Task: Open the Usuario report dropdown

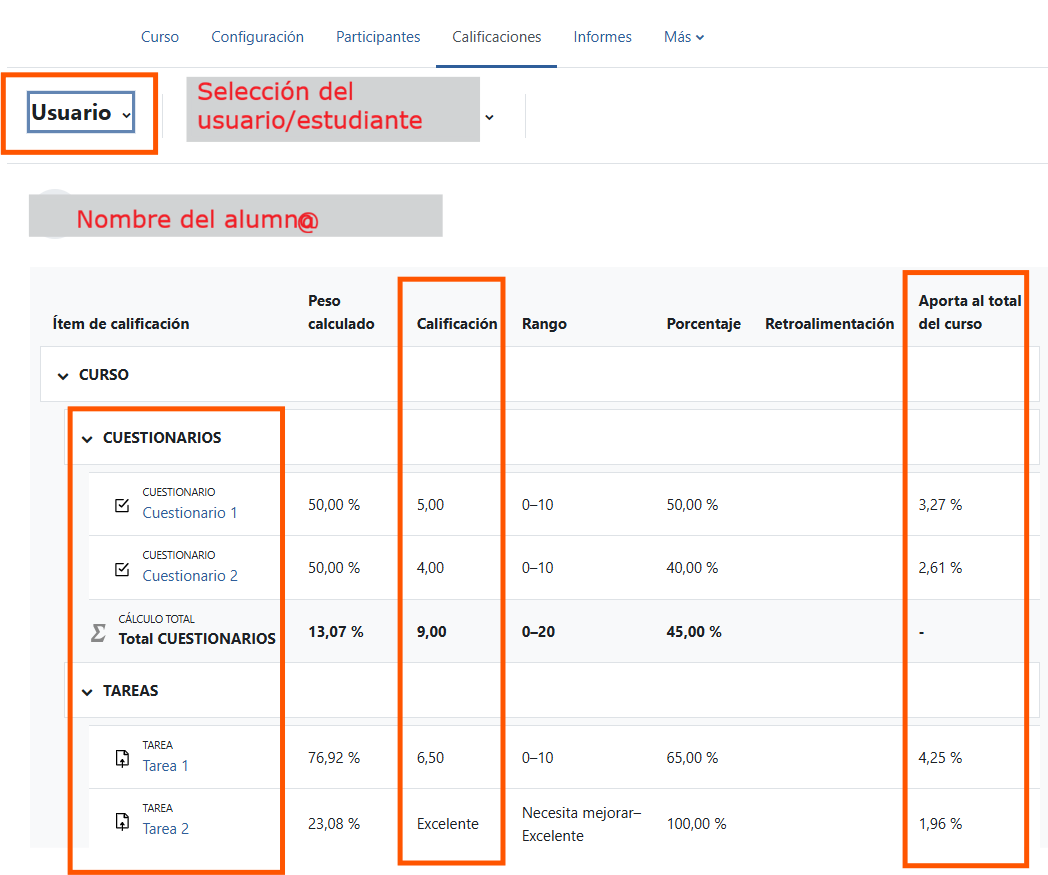Action: tap(81, 112)
